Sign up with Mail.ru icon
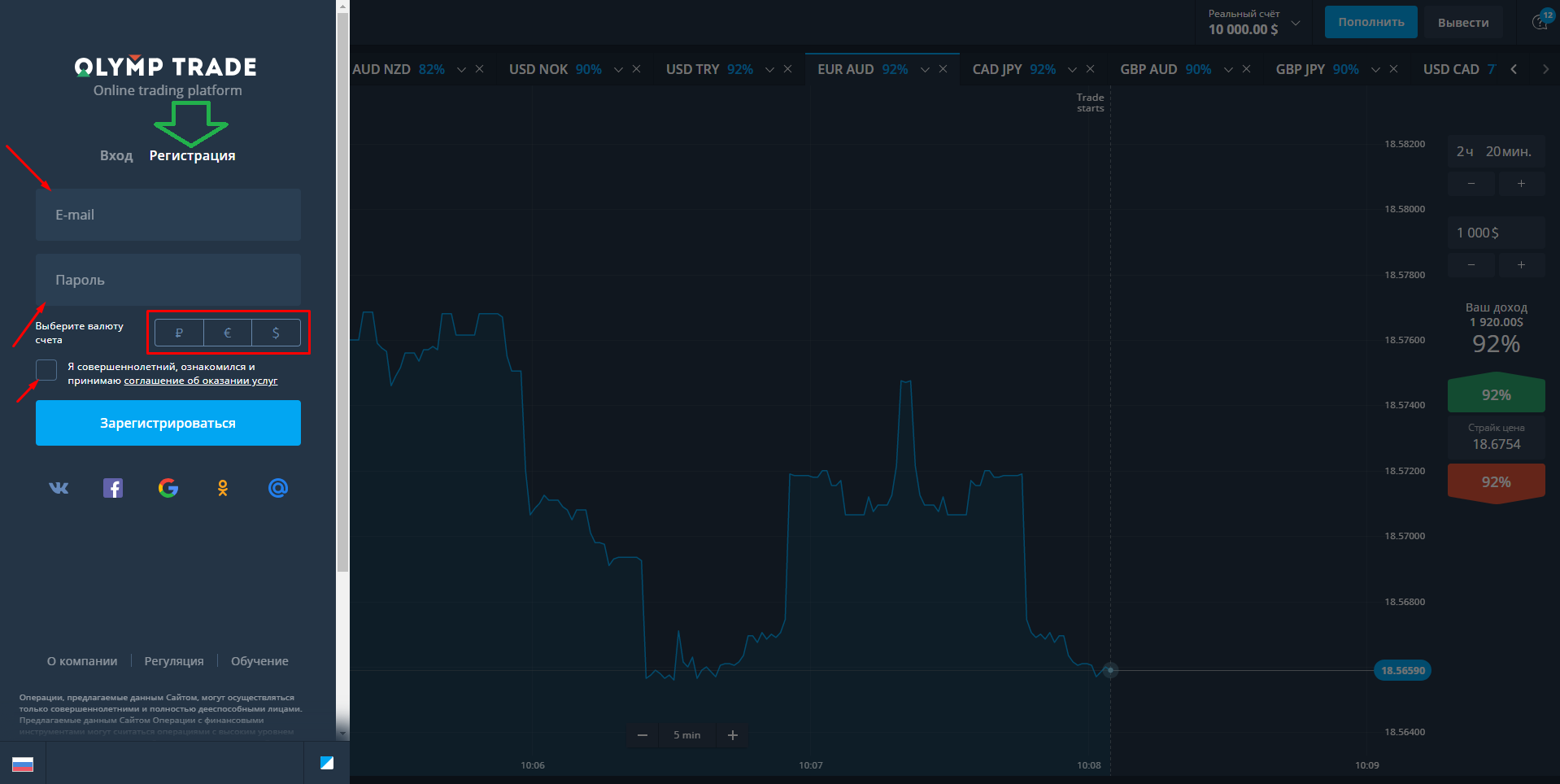 coord(278,488)
